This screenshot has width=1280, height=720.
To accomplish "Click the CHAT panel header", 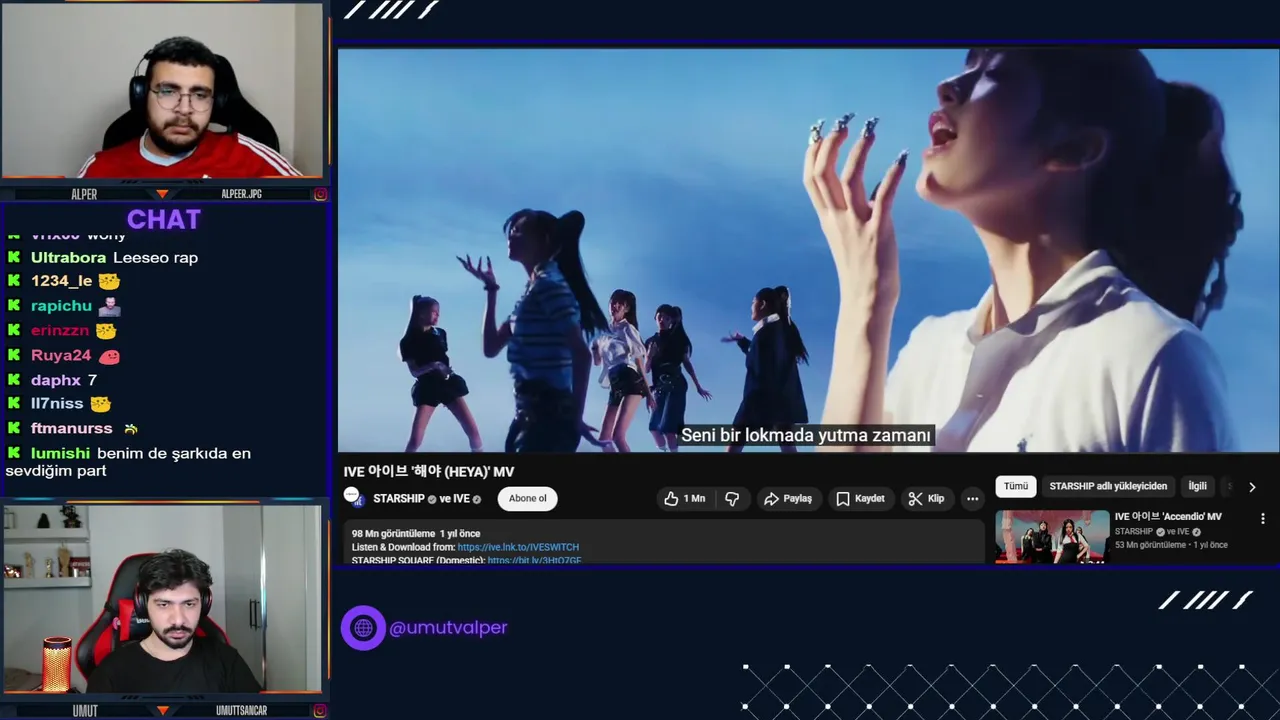I will pos(164,219).
